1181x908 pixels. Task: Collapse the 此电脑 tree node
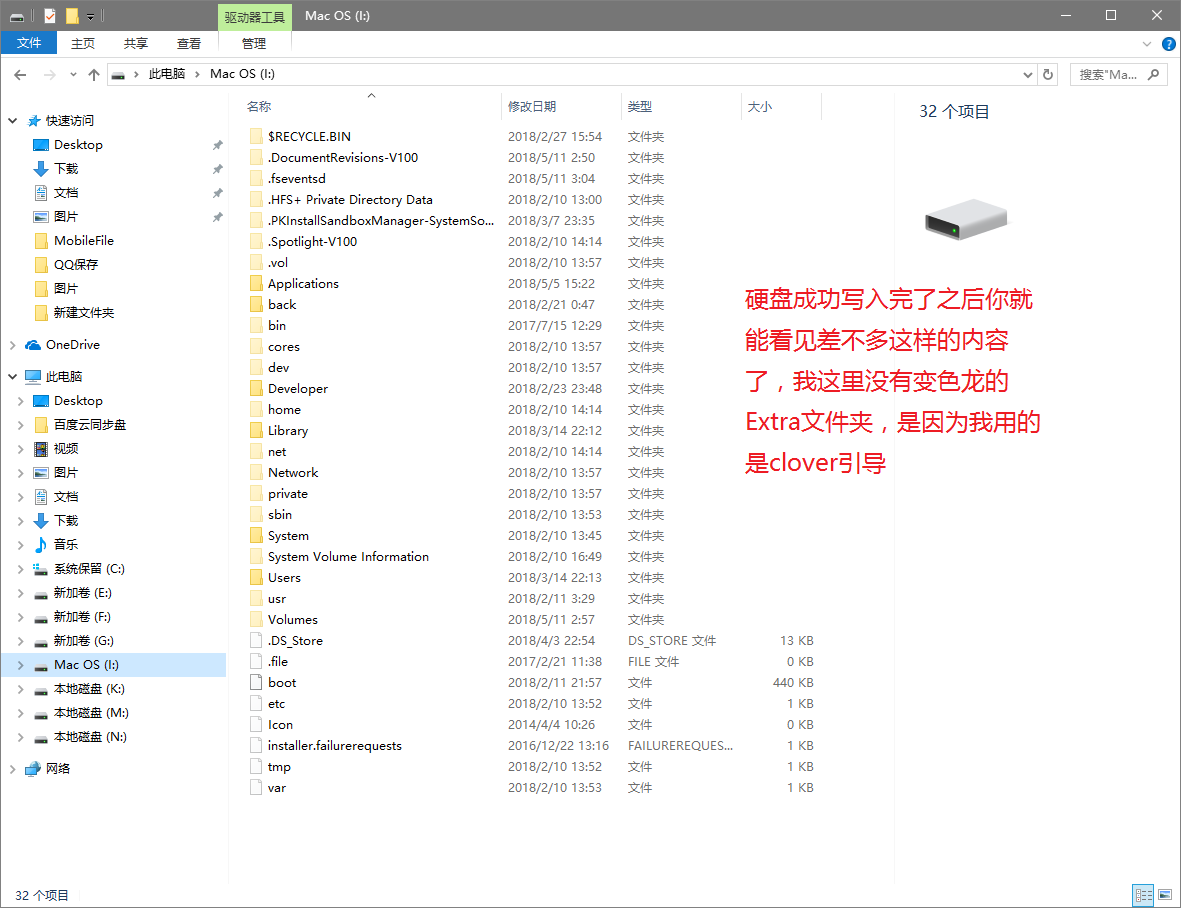coord(13,376)
